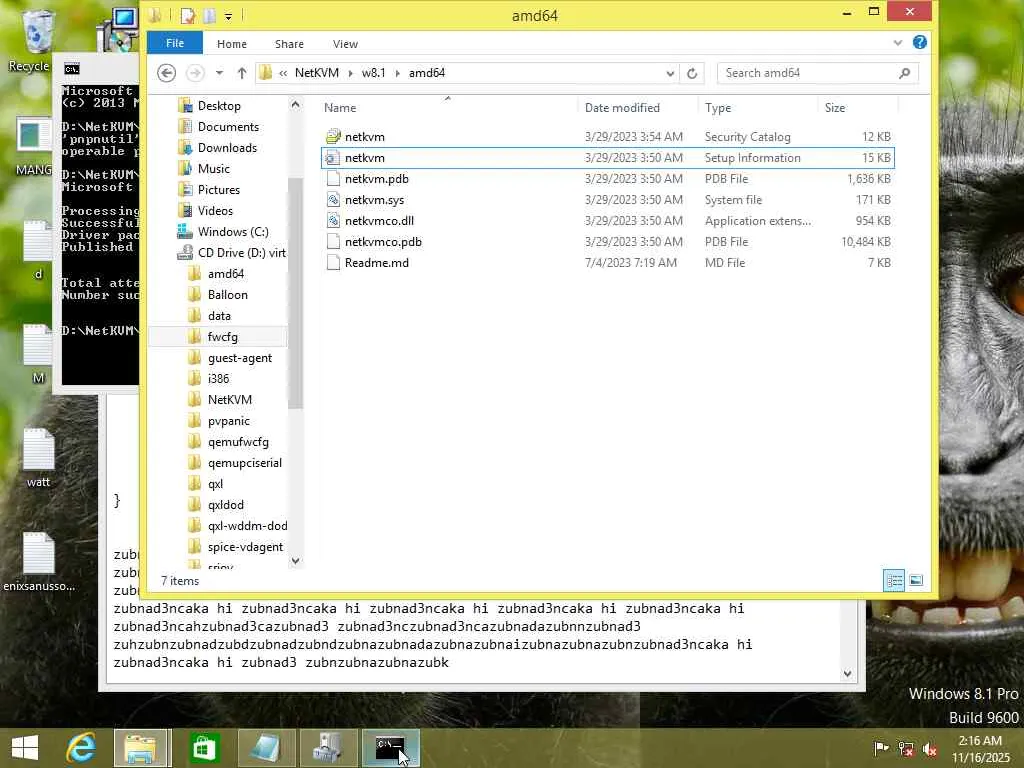Go up one folder level
Screen dimensions: 1024x768
(242, 73)
